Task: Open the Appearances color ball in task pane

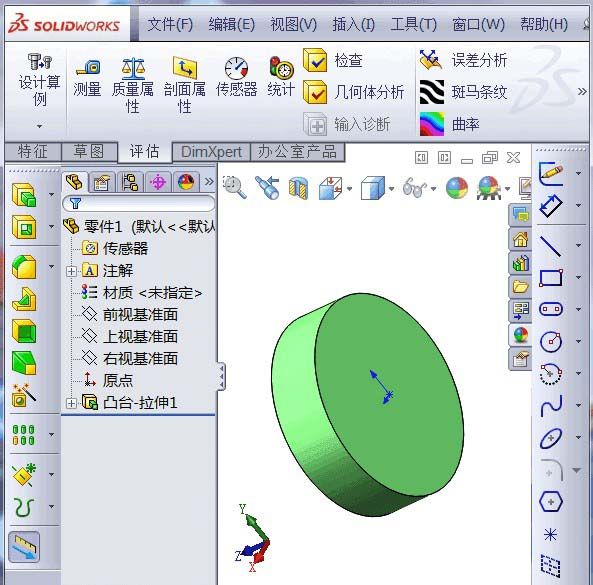Action: click(520, 335)
